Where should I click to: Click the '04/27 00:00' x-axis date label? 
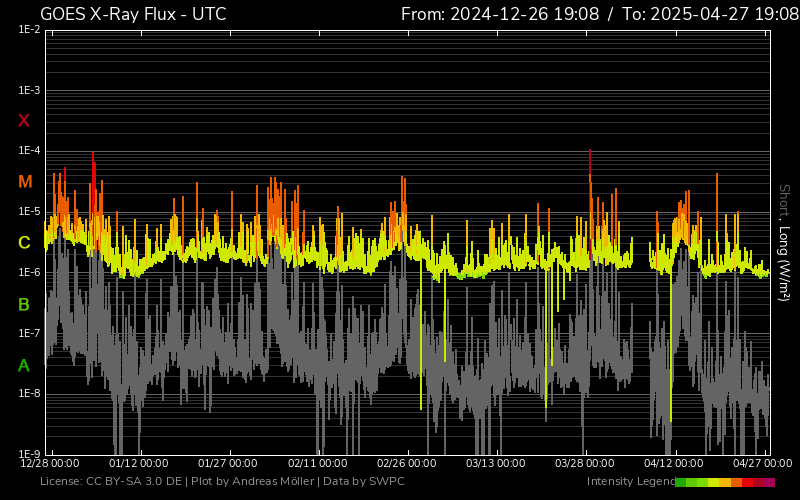(x=763, y=463)
